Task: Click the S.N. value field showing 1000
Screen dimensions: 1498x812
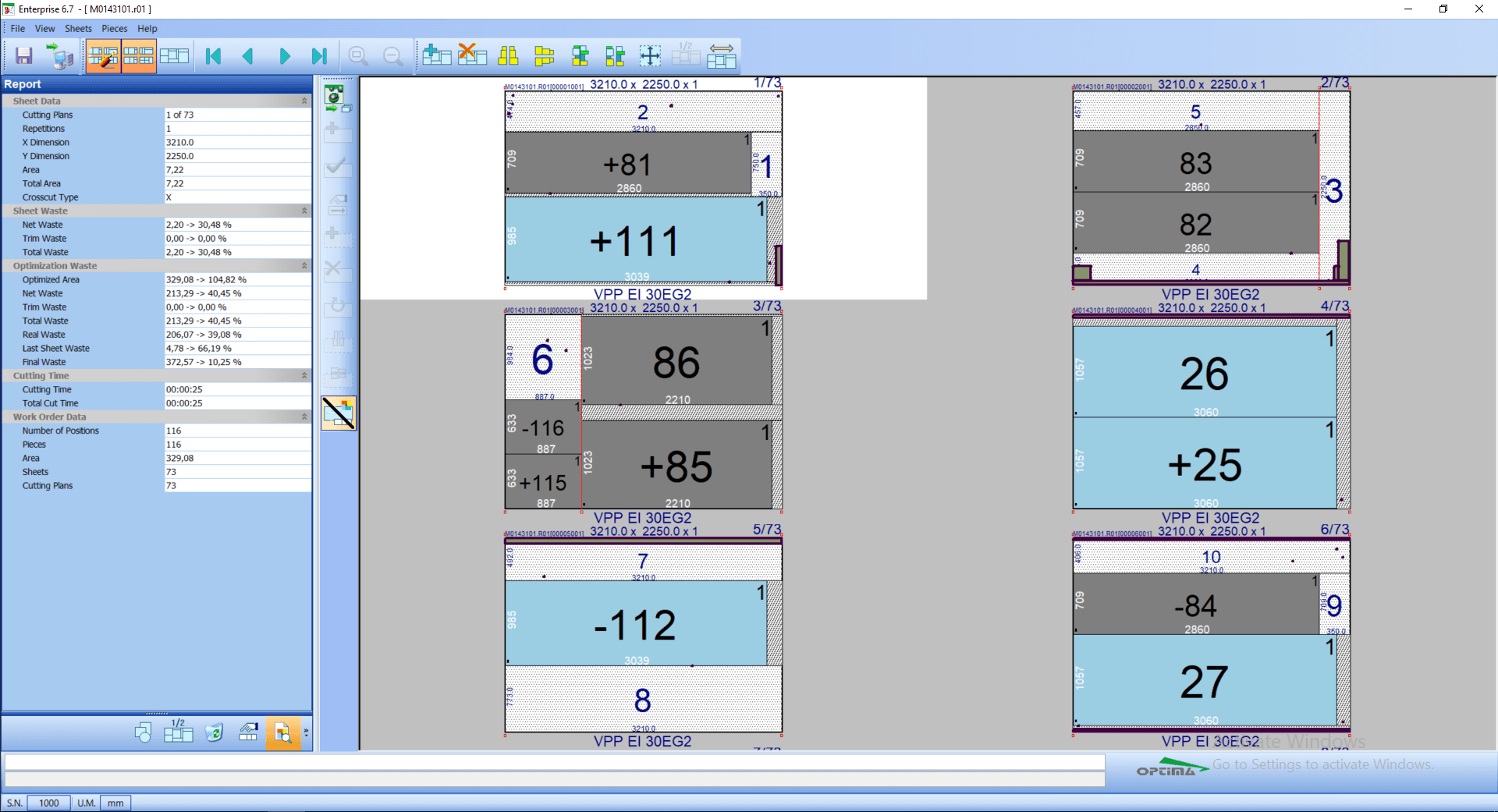Action: click(x=48, y=803)
